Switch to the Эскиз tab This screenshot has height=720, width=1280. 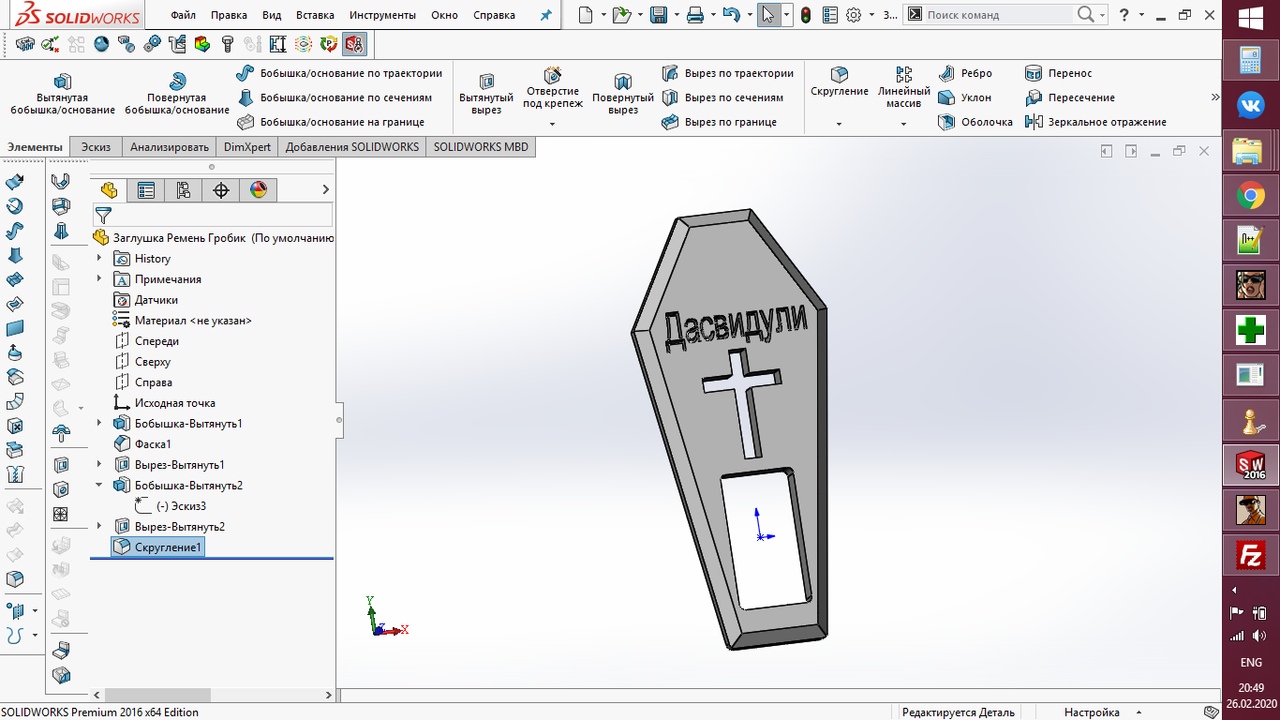[96, 147]
